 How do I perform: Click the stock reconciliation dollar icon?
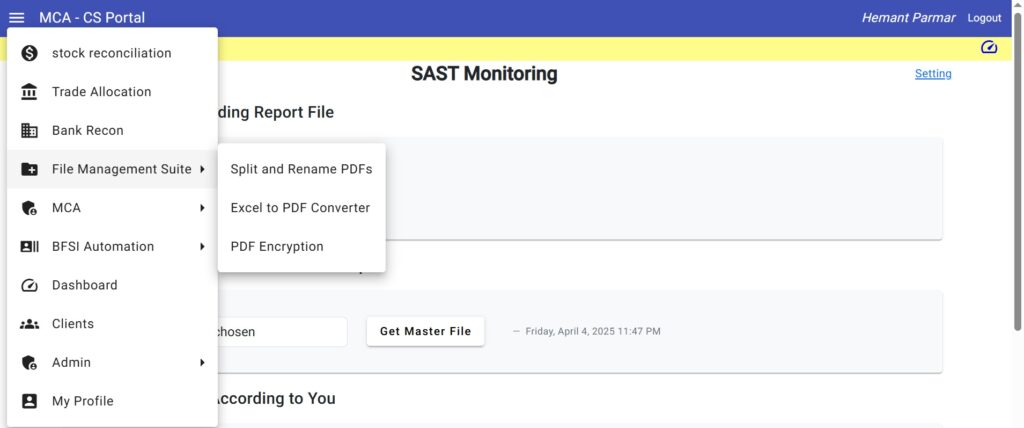pyautogui.click(x=30, y=53)
